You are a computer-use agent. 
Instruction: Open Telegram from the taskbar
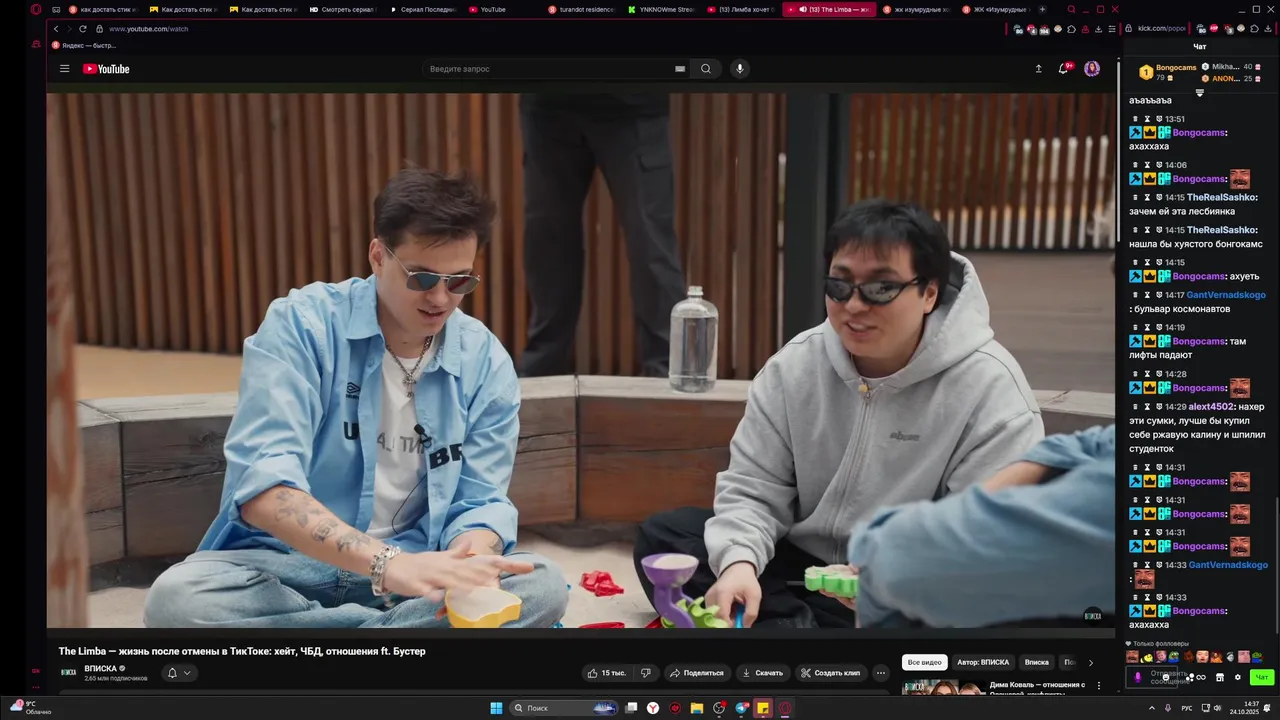(741, 708)
